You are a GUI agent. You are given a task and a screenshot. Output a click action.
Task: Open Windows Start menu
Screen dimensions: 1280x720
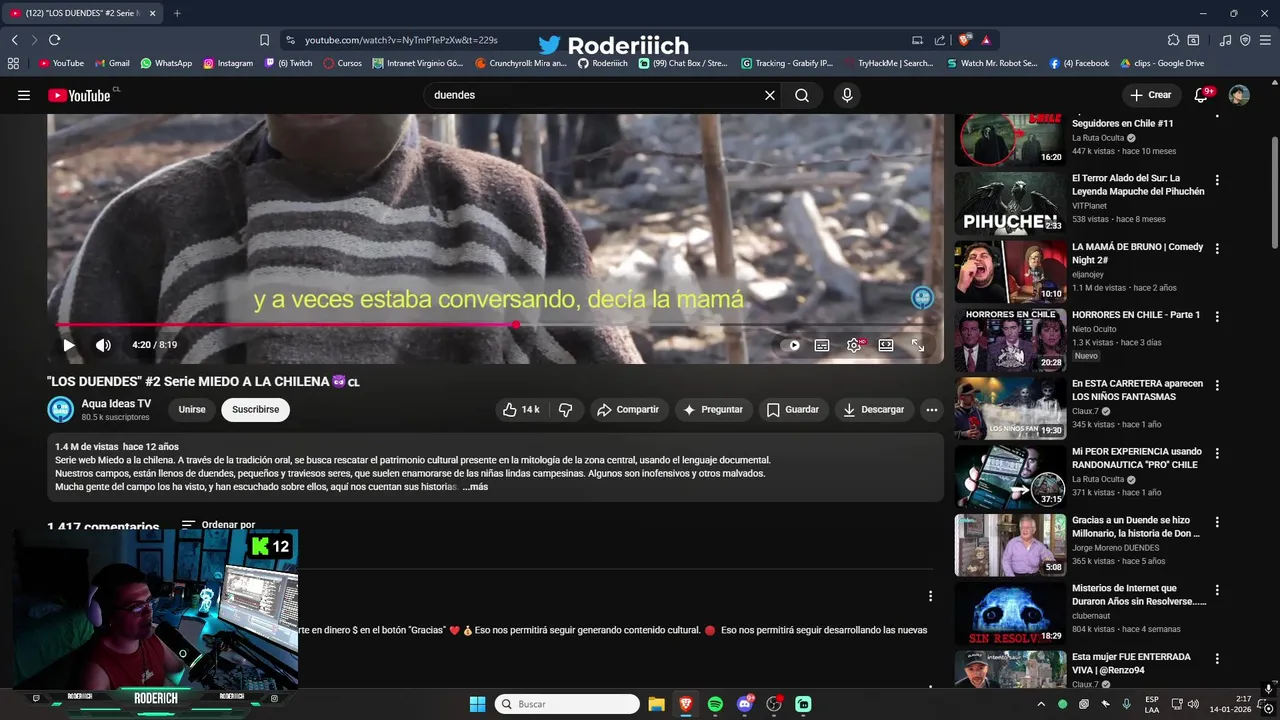(477, 704)
